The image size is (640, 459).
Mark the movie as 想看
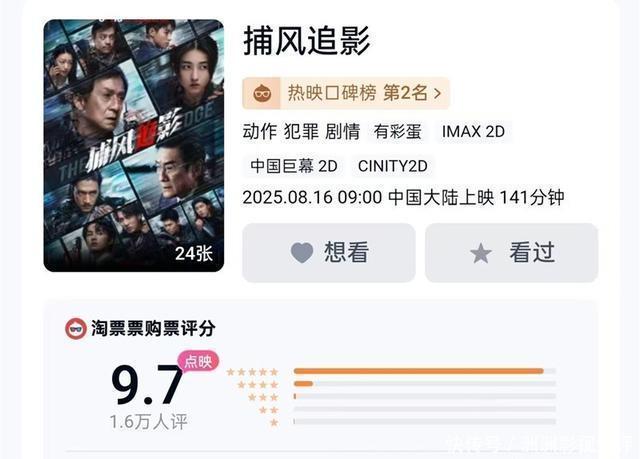click(x=328, y=253)
